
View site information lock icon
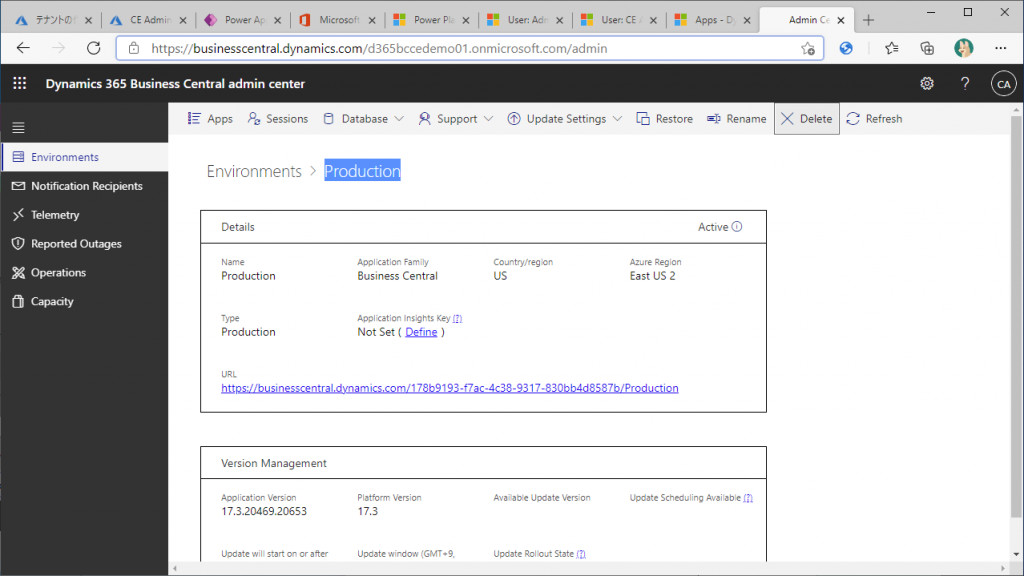click(x=134, y=48)
